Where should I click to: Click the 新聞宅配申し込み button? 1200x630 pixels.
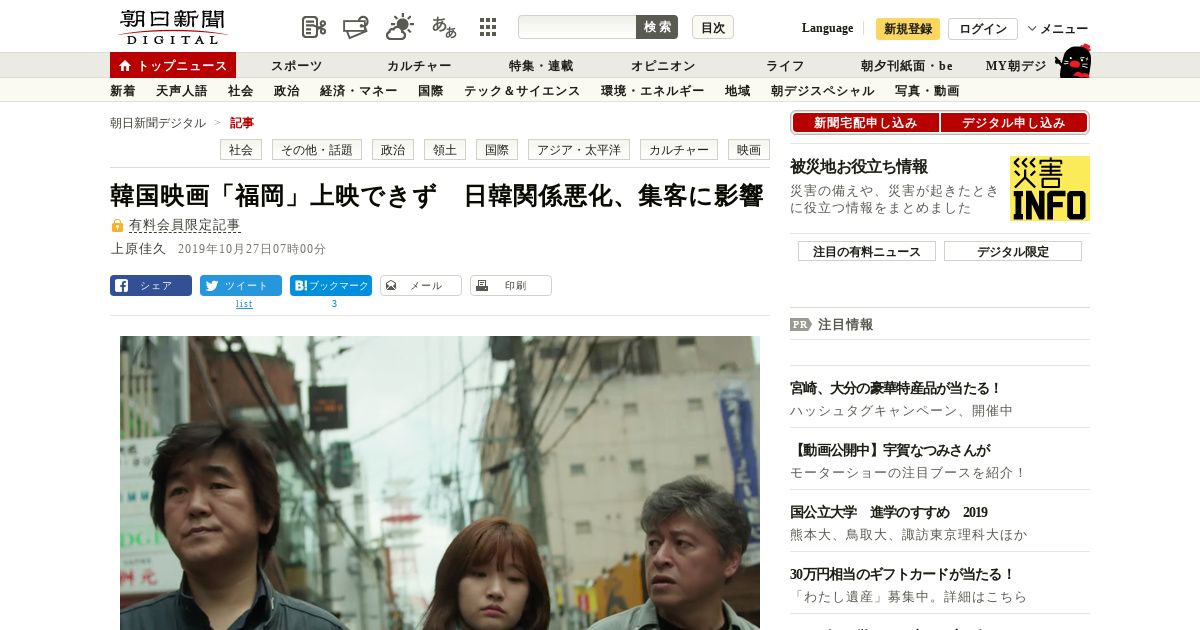(865, 123)
